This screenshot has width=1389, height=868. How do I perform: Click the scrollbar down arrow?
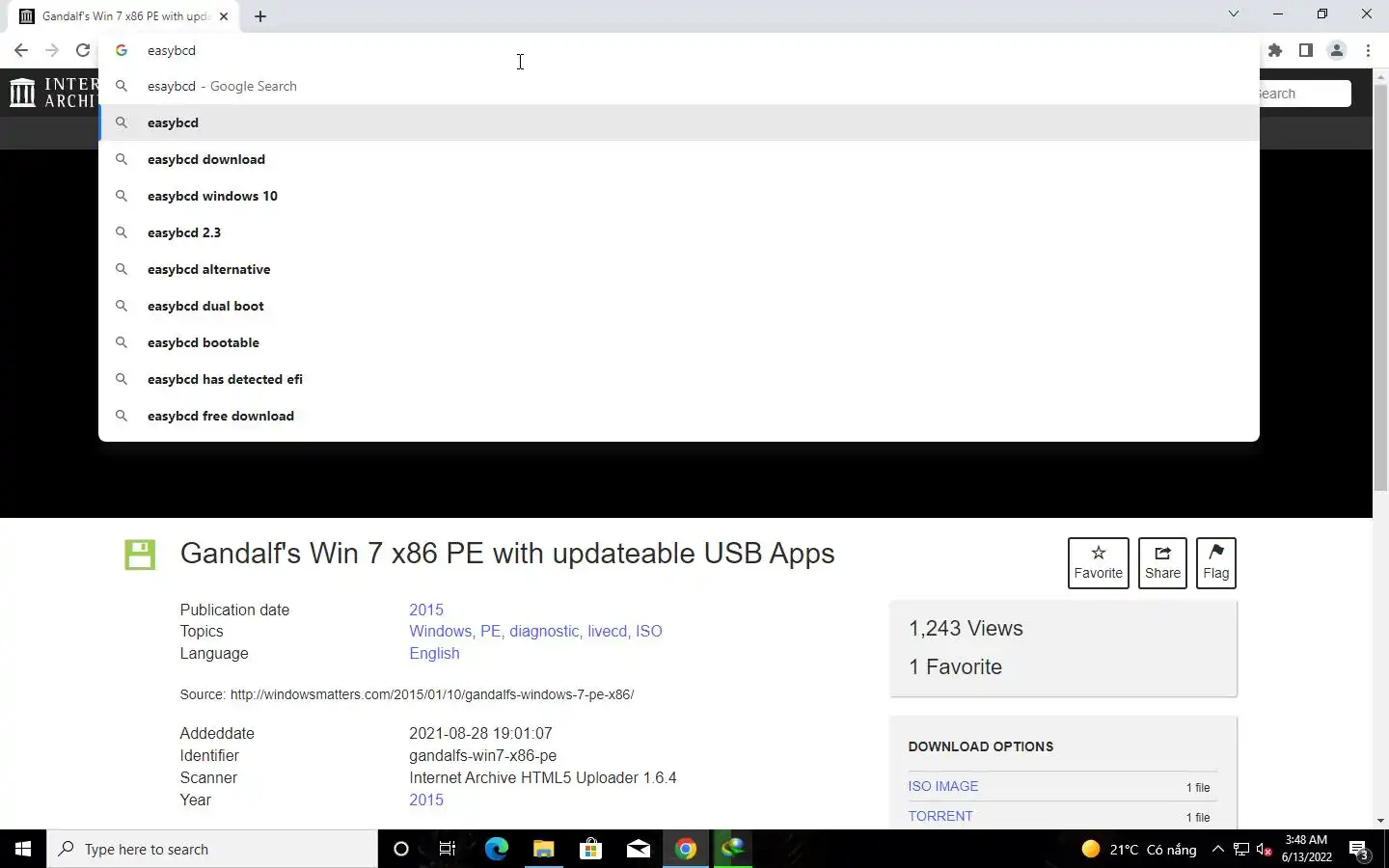click(1380, 821)
